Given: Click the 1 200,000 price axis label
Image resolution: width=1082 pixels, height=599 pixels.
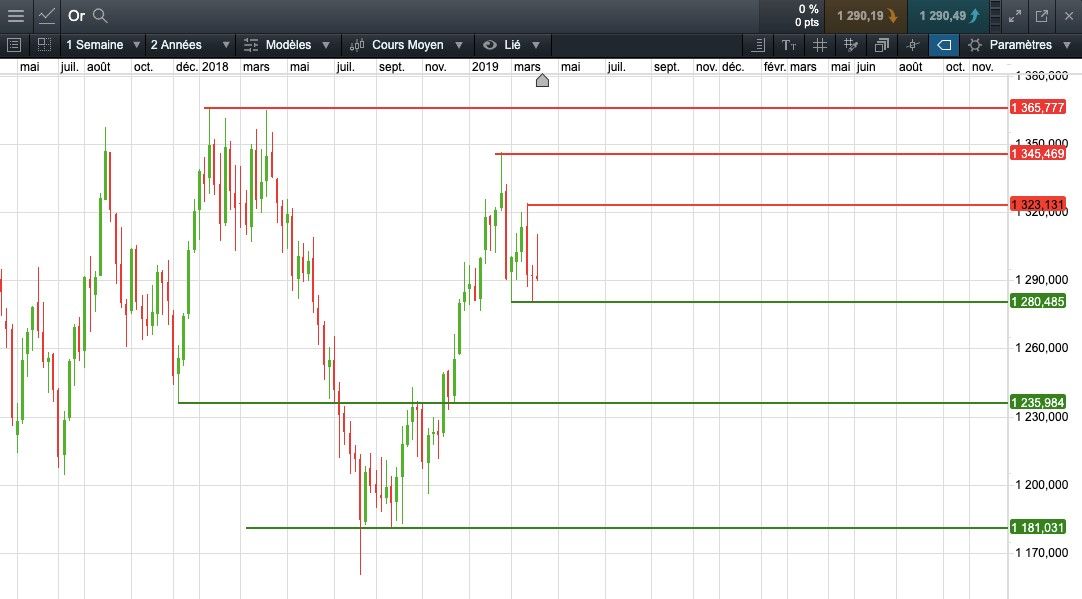Looking at the screenshot, I should click(1042, 485).
